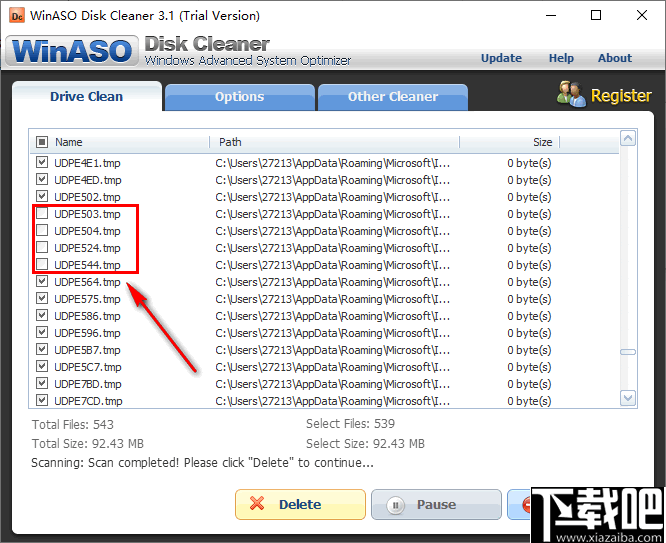666x543 pixels.
Task: Click the Register users icon
Action: [x=572, y=94]
